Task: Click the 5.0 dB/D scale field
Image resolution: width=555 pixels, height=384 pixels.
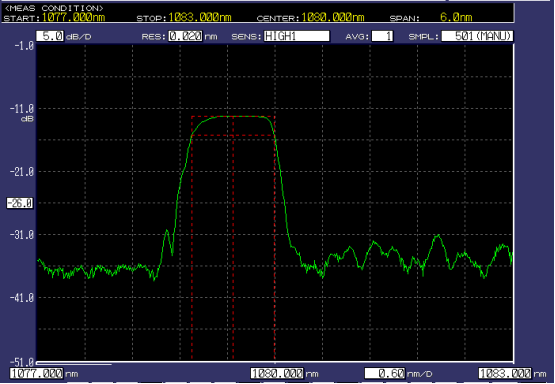Action: (x=50, y=36)
